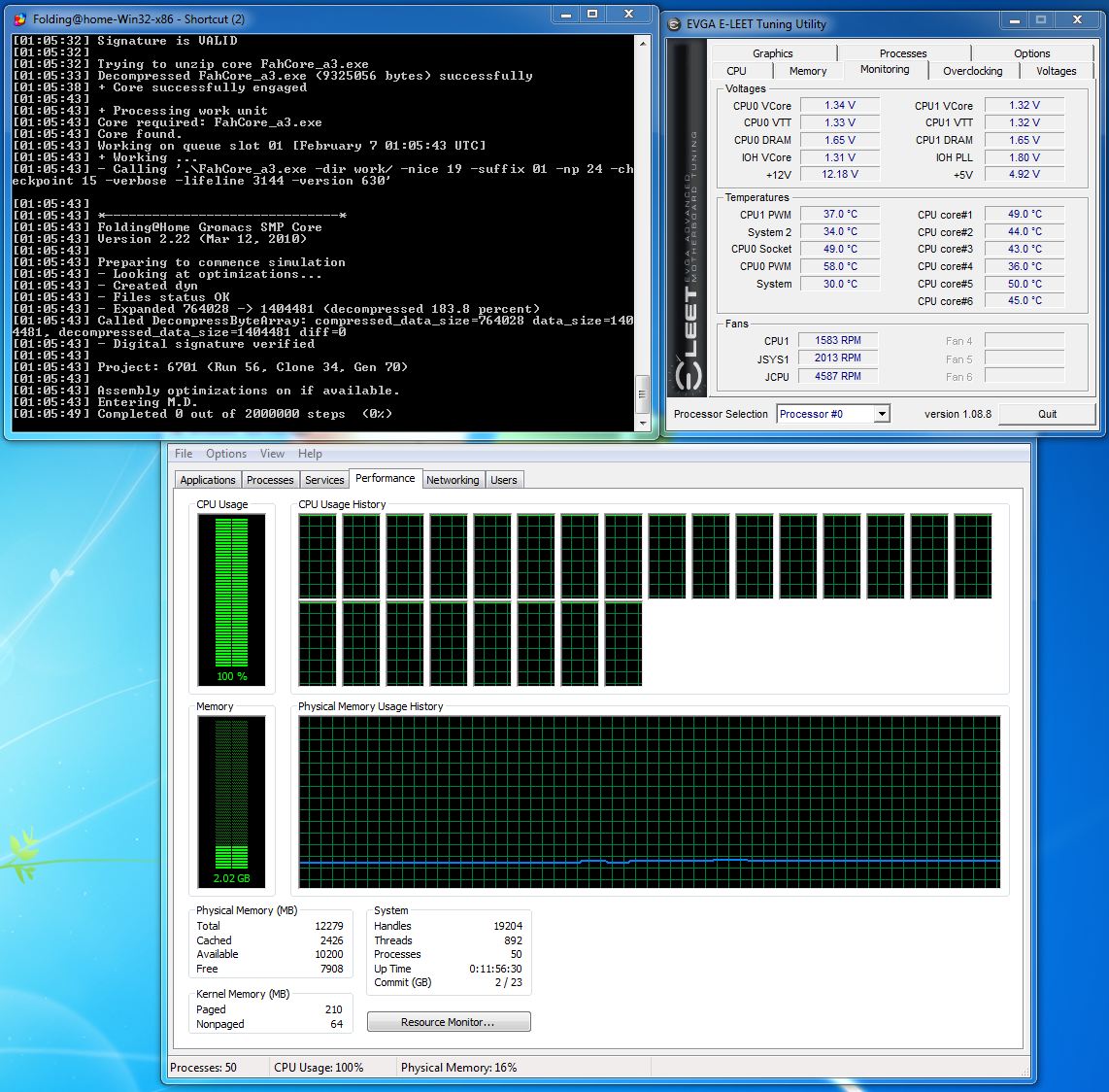Open the File menu in Task Manager
The height and width of the screenshot is (1092, 1109).
click(x=184, y=454)
